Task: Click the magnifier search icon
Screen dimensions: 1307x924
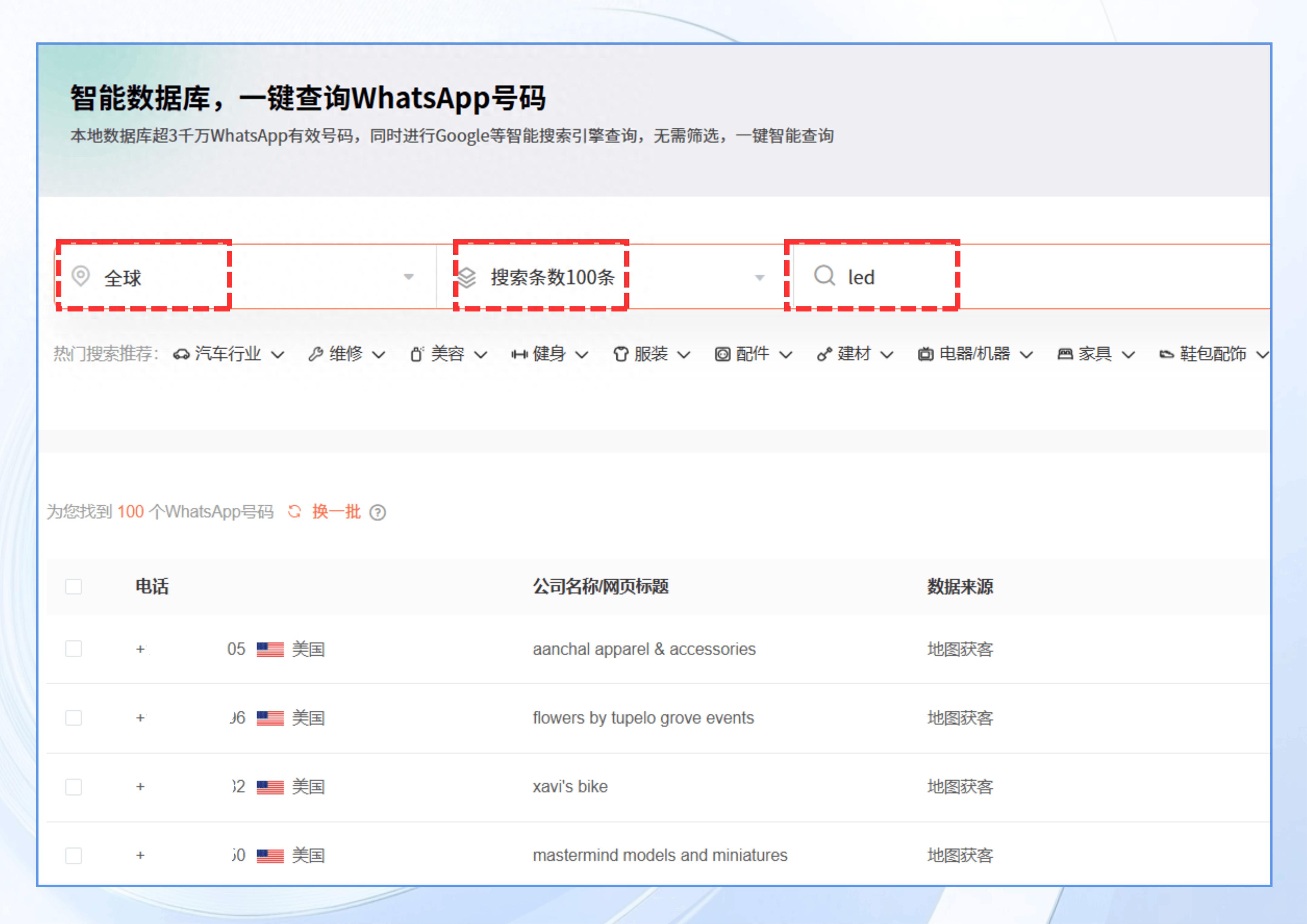Action: (824, 276)
